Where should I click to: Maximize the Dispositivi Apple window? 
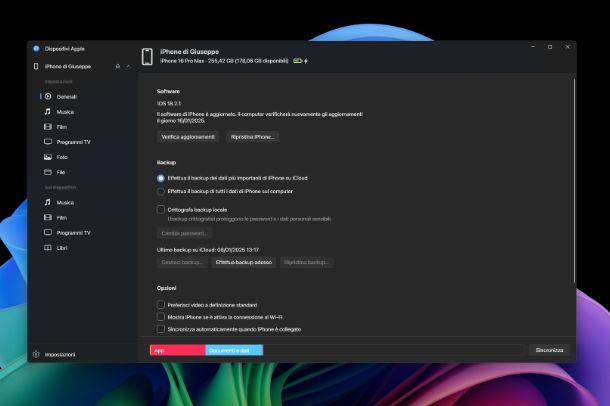pos(550,47)
